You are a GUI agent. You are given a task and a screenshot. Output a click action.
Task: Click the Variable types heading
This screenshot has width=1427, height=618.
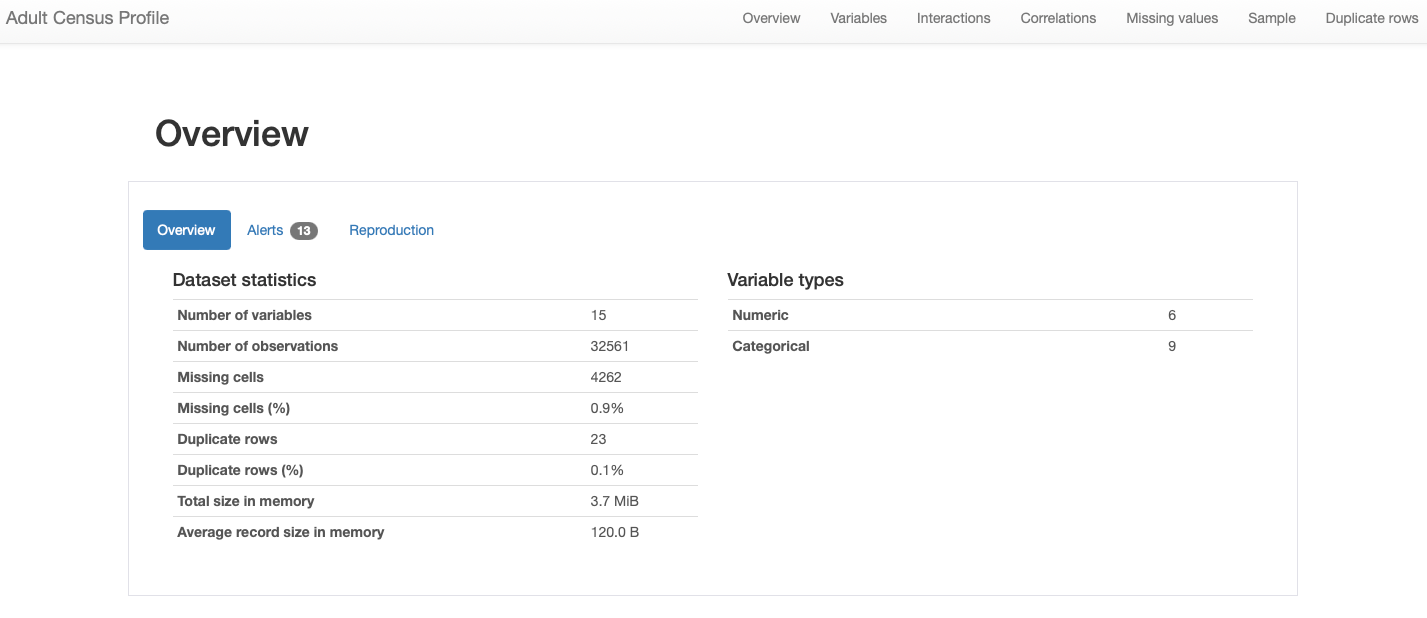tap(785, 280)
